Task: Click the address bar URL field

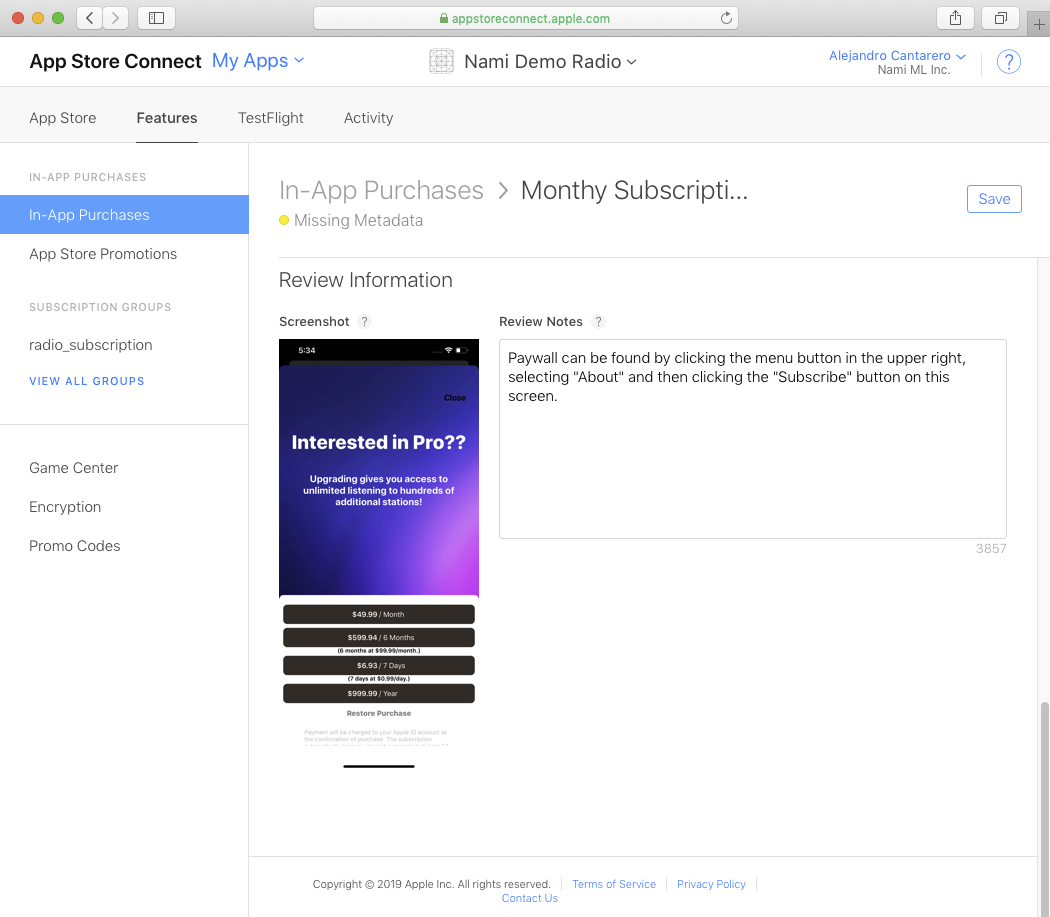Action: [x=526, y=18]
